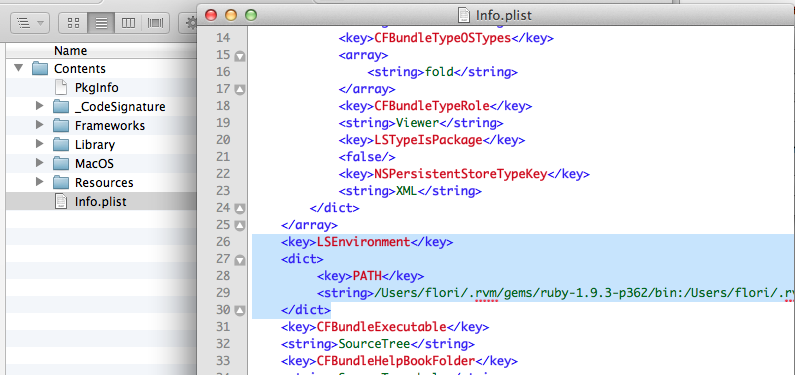This screenshot has width=795, height=375.
Task: Switch Finder to list view
Action: coord(101,23)
